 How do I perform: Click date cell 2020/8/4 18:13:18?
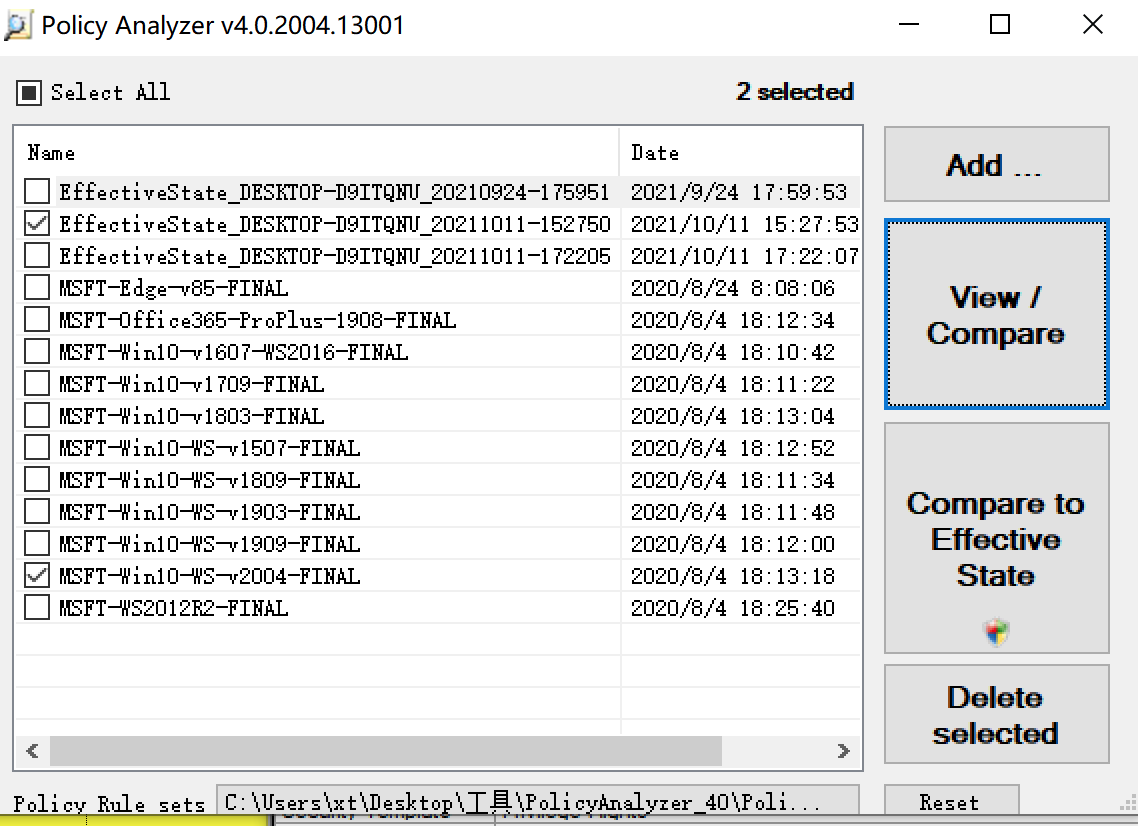pyautogui.click(x=733, y=576)
